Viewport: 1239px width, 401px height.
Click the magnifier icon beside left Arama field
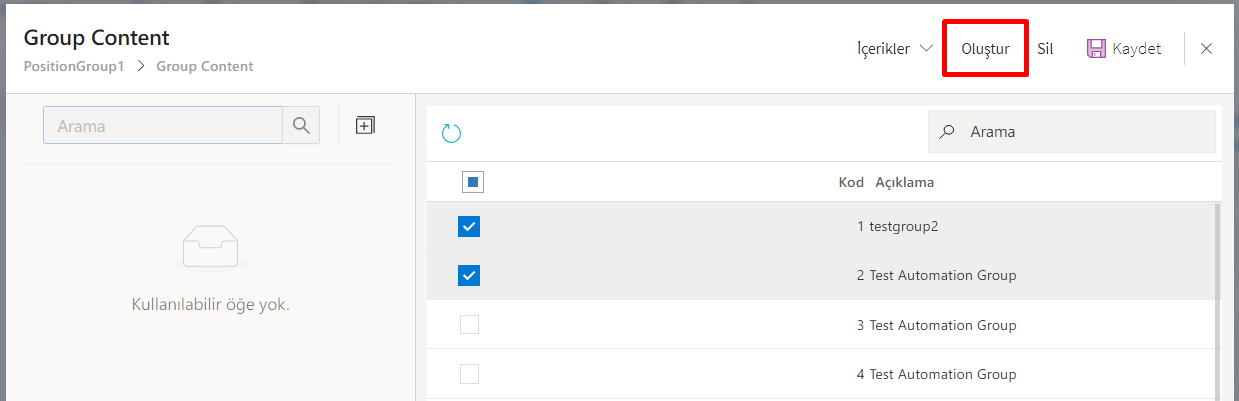(x=301, y=126)
